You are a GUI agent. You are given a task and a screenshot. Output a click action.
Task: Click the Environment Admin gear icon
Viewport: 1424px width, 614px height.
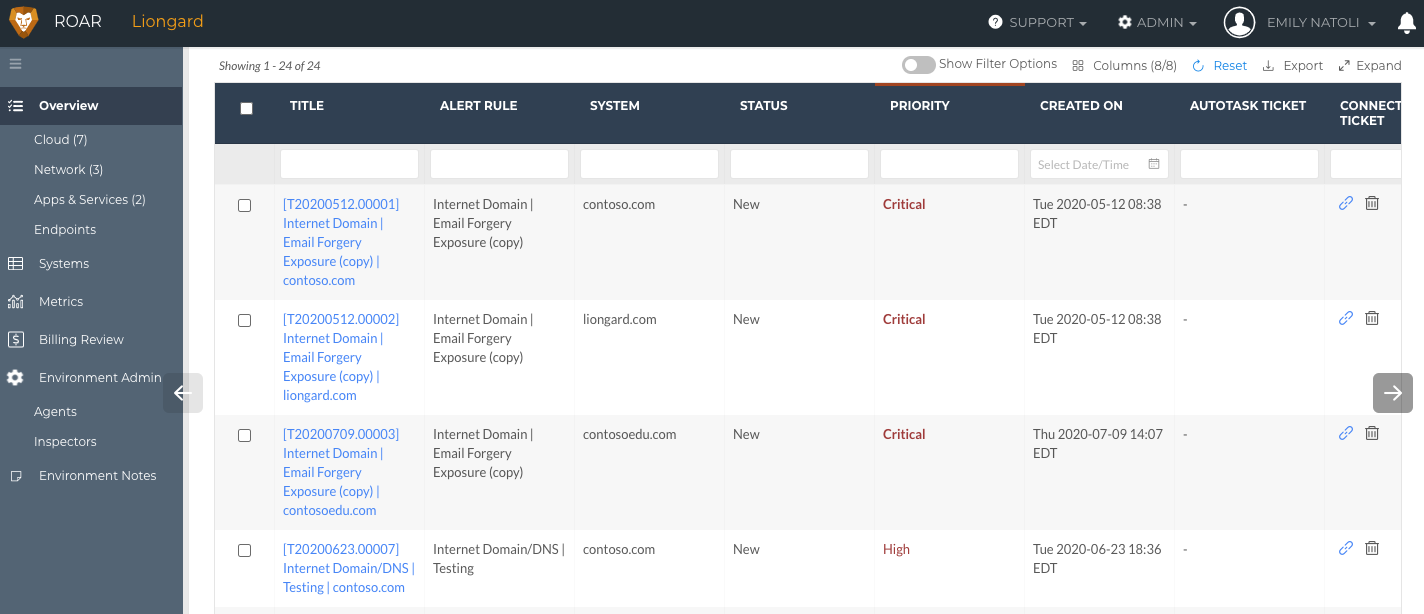point(15,378)
